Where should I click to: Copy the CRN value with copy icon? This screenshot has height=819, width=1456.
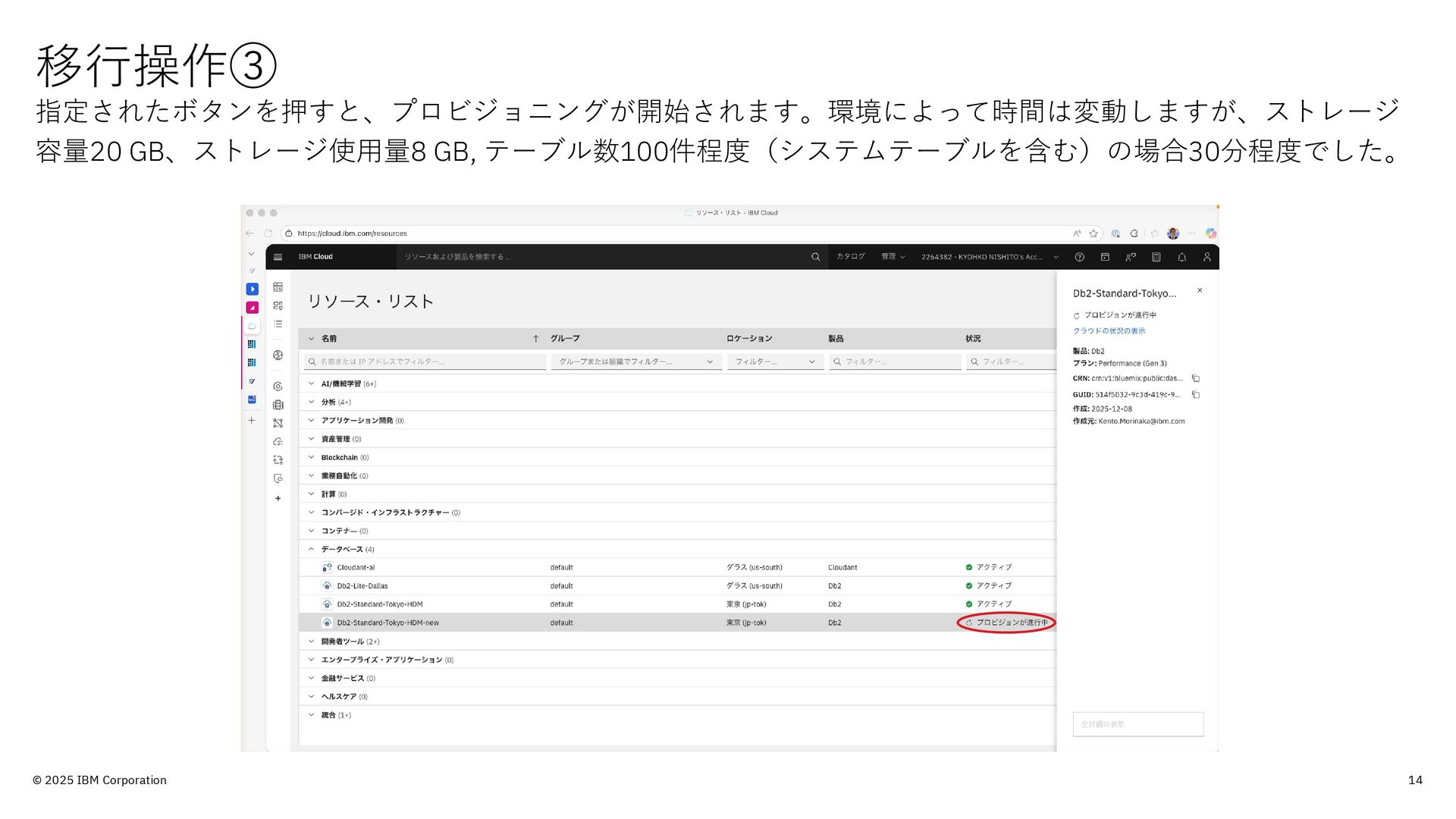[1196, 378]
